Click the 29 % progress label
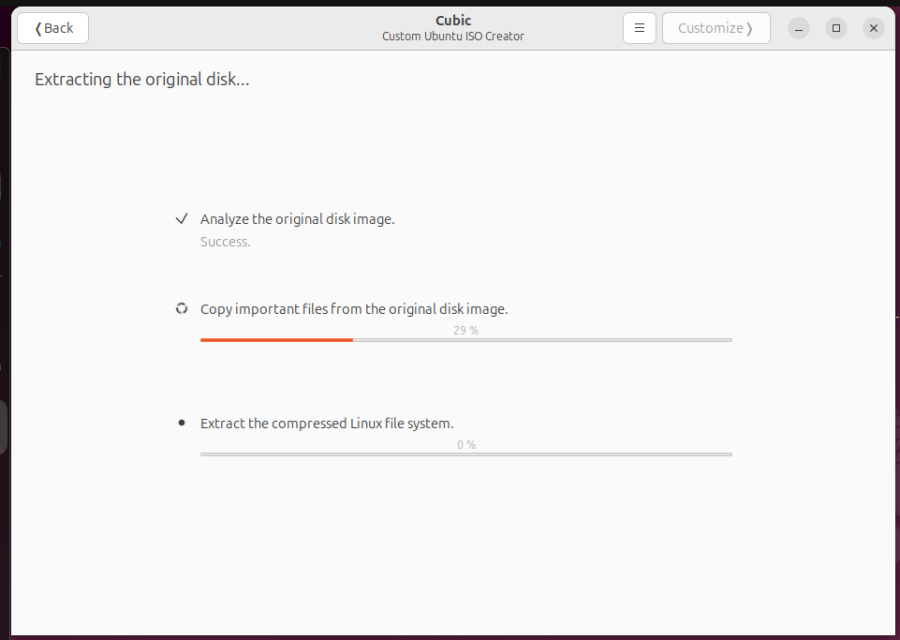This screenshot has width=900, height=640. click(x=466, y=331)
